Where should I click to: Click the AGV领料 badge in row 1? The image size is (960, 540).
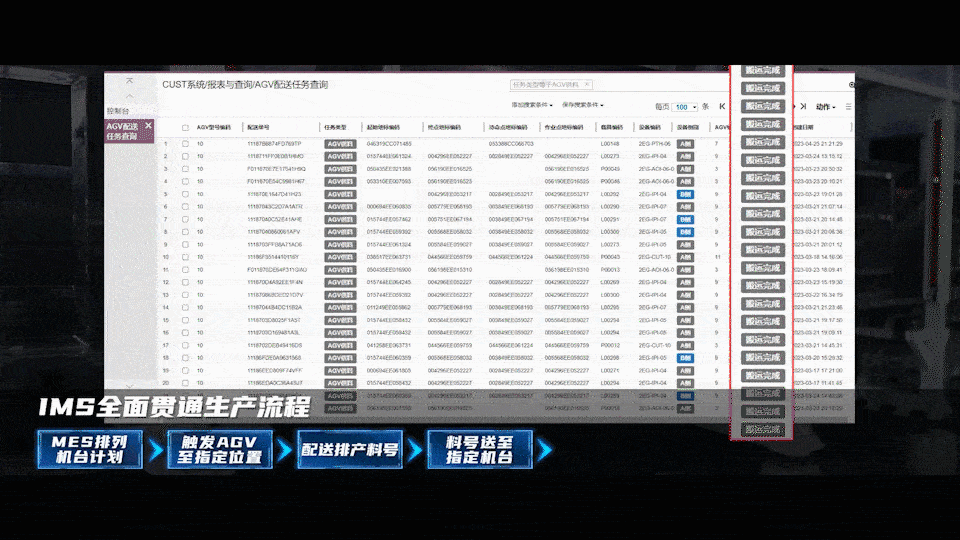pos(340,144)
